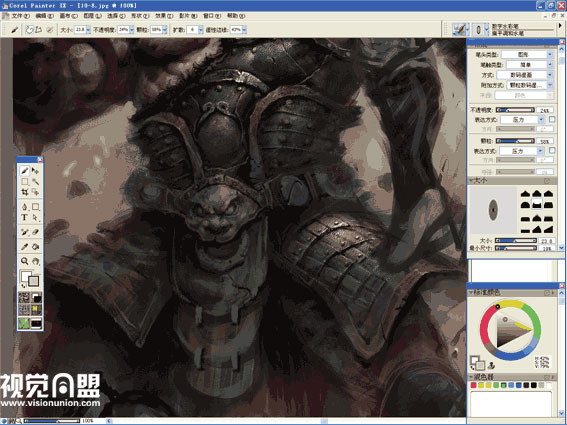Open the 不透明度 opacity dropdown in property bar
This screenshot has width=567, height=425.
[132, 30]
